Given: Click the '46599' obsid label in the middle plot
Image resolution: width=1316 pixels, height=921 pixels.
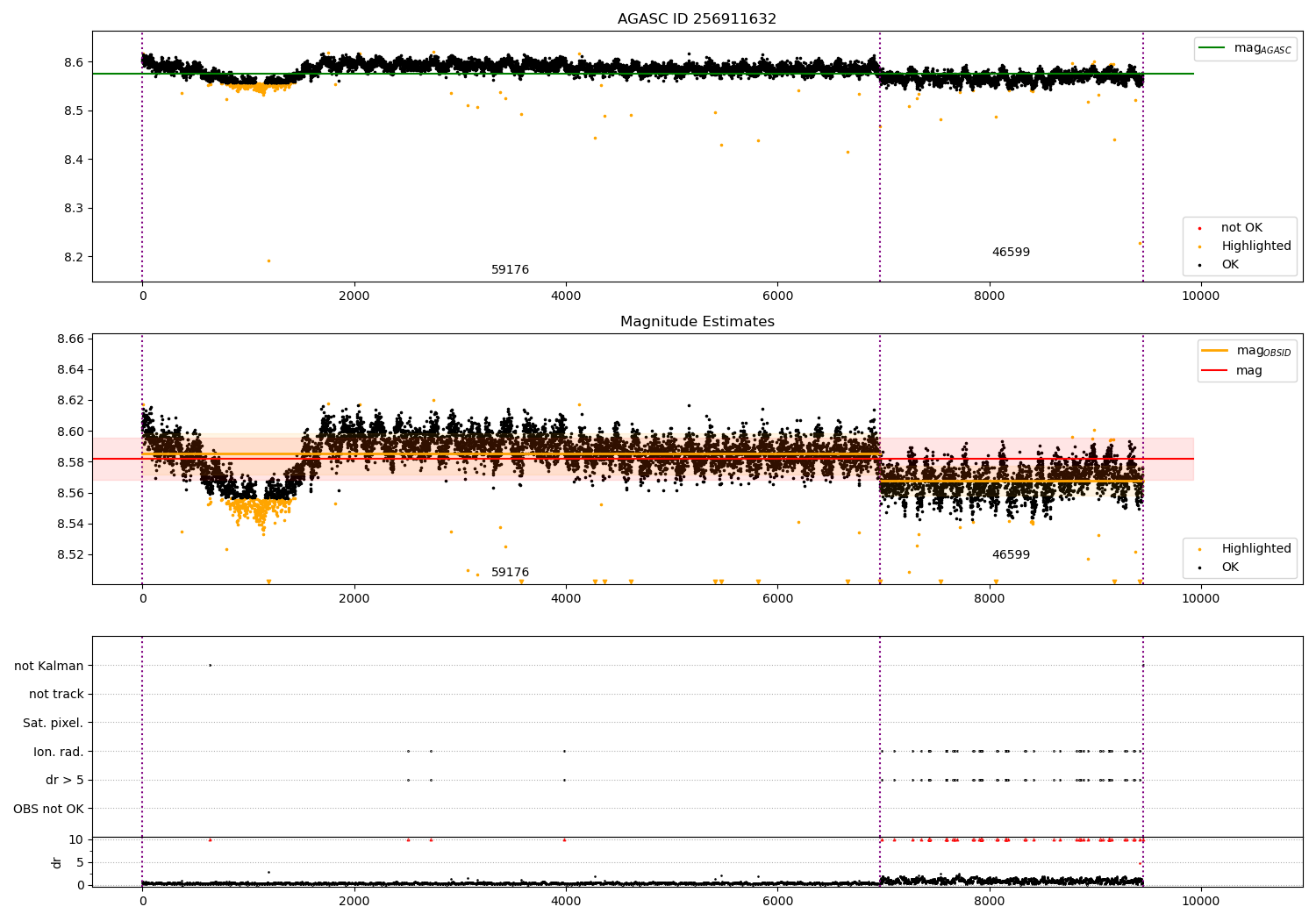Looking at the screenshot, I should point(1011,555).
